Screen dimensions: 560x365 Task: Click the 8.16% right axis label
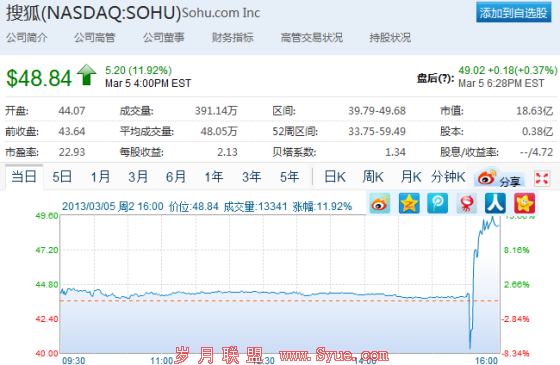coord(516,250)
